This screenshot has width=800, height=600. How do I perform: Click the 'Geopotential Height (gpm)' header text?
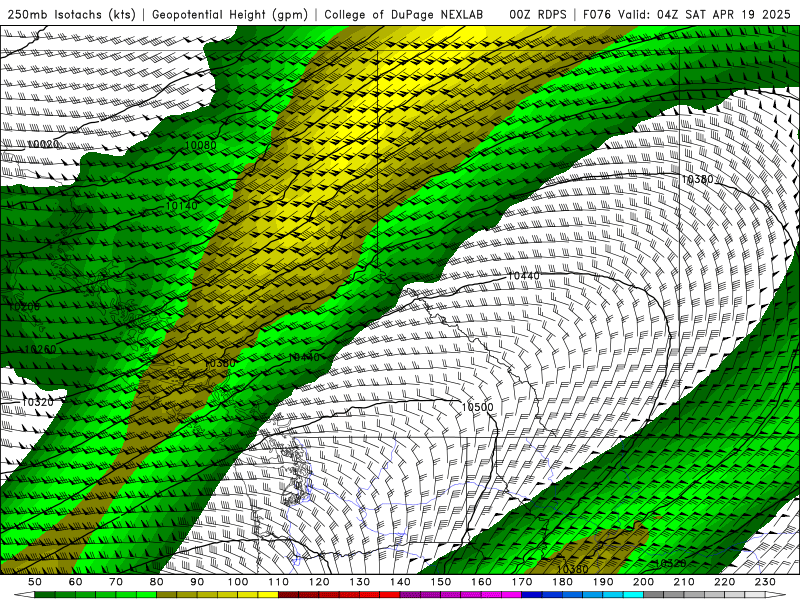tap(230, 14)
